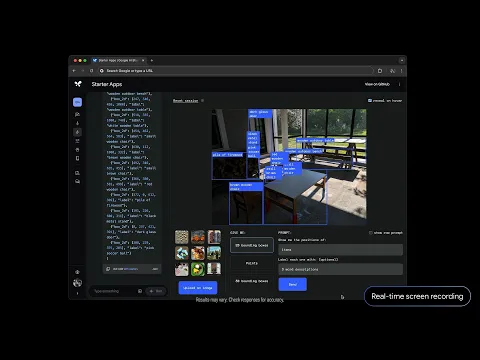Open the tab search dropdown in Chrome
Viewport: 480px width, 360px height.
coord(402,60)
